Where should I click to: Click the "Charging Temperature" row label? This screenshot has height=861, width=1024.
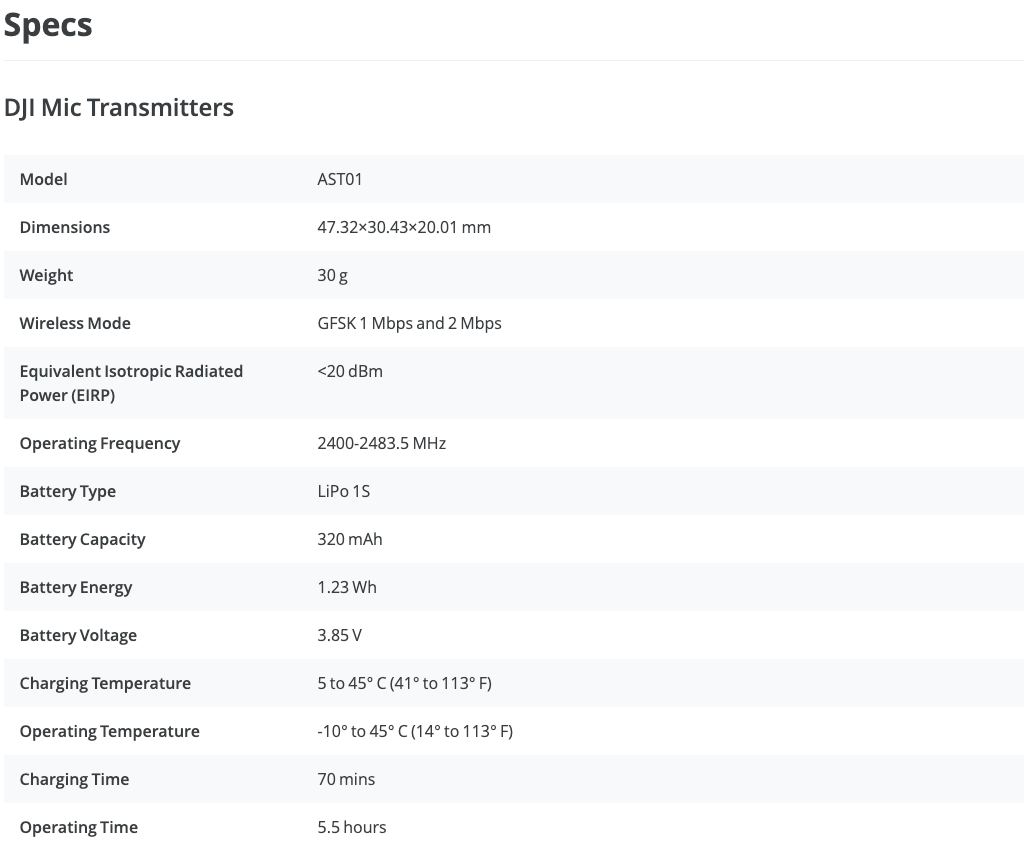(105, 683)
